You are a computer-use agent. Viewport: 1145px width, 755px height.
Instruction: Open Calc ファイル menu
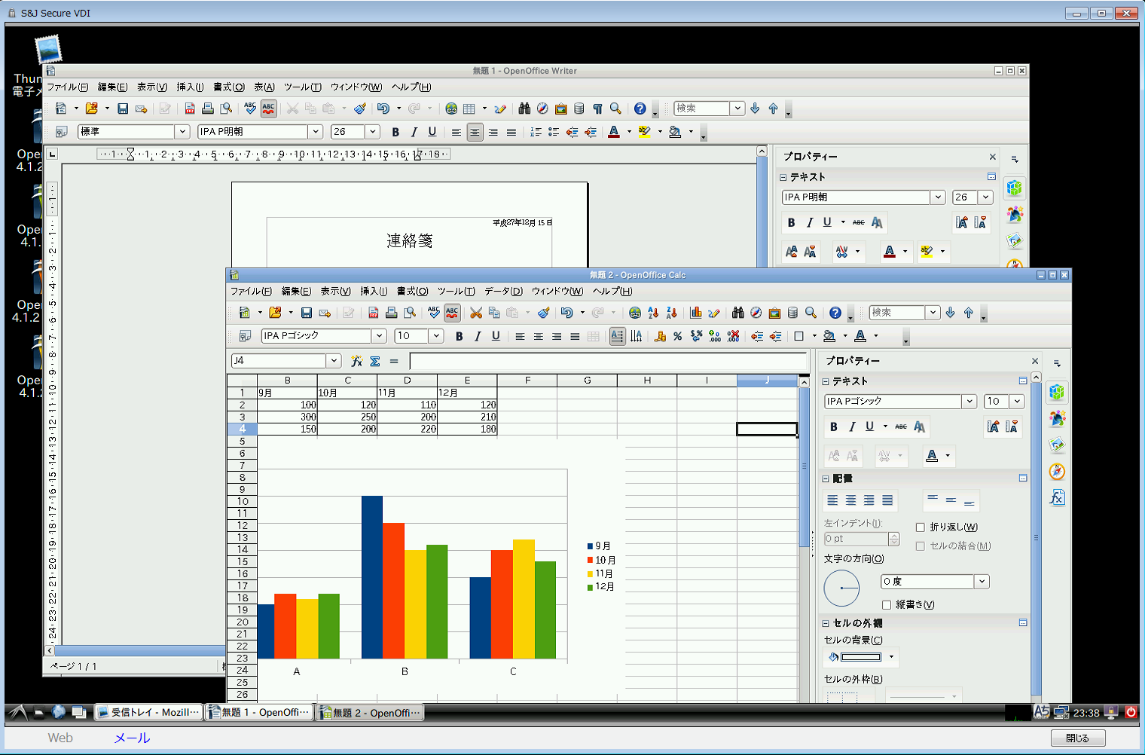point(251,291)
